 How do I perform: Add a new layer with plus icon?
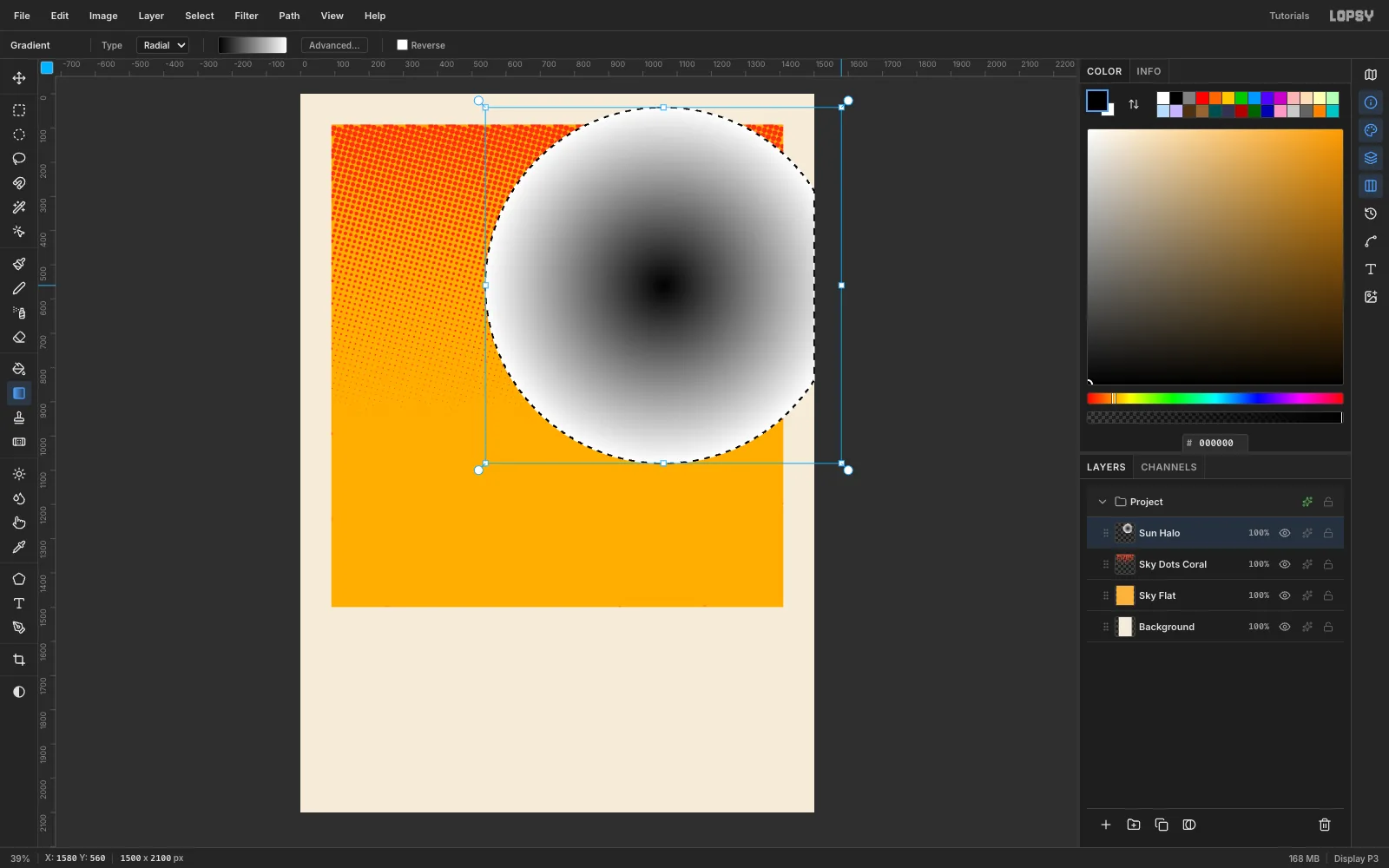(1106, 825)
